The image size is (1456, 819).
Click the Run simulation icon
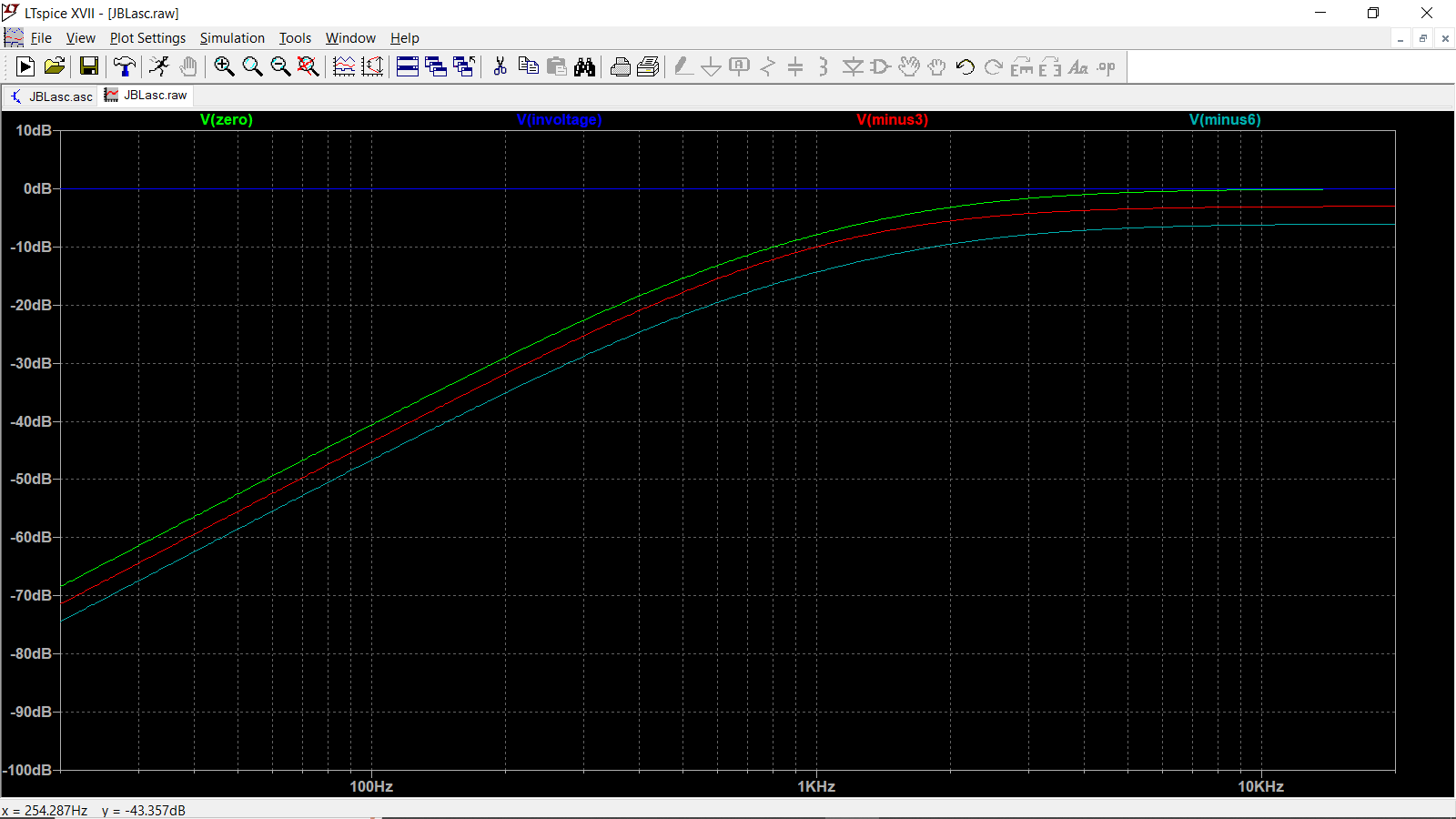click(x=25, y=66)
